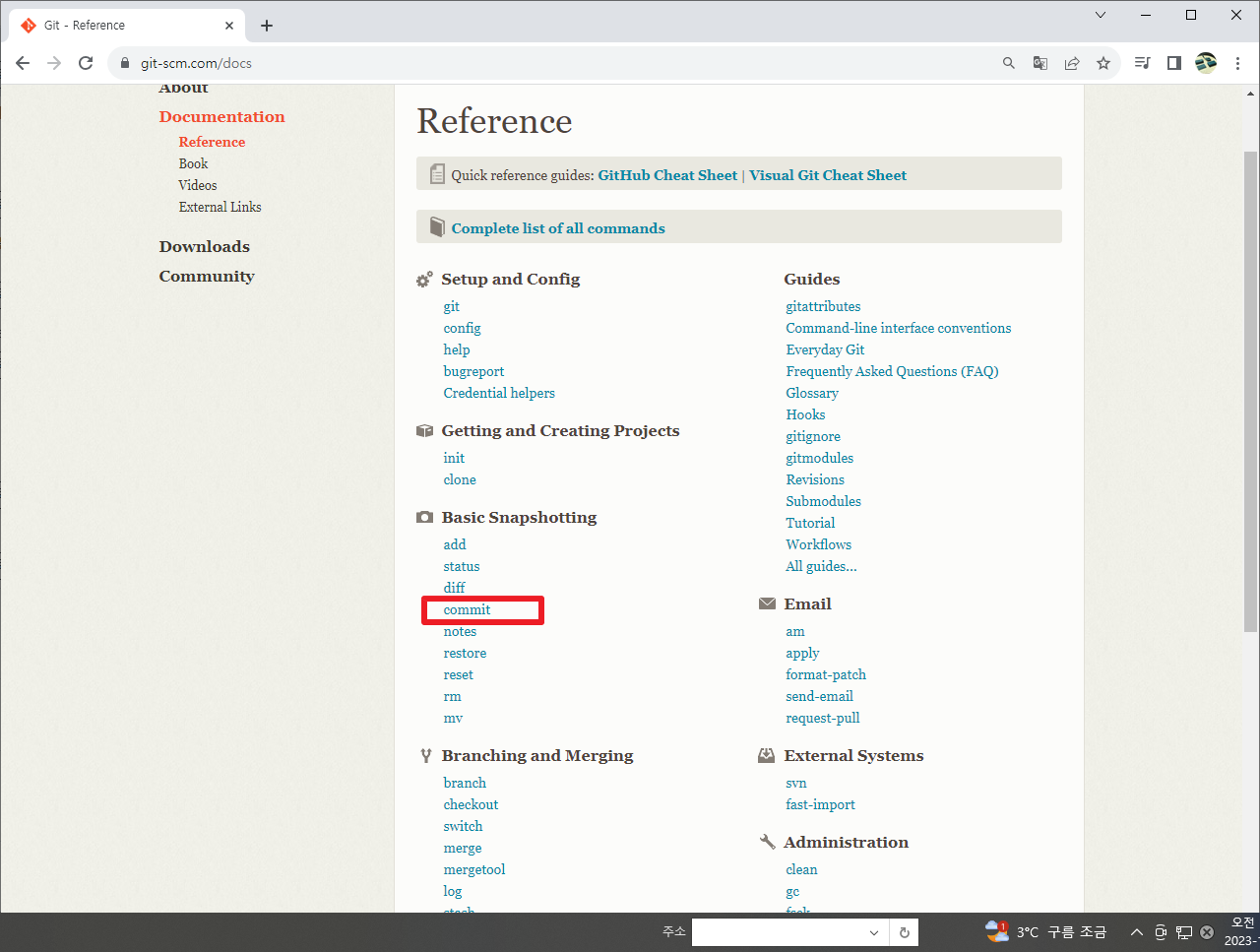Open the zoom magnifier icon in address bar
Screen dimensions: 1260x952
pyautogui.click(x=1009, y=63)
